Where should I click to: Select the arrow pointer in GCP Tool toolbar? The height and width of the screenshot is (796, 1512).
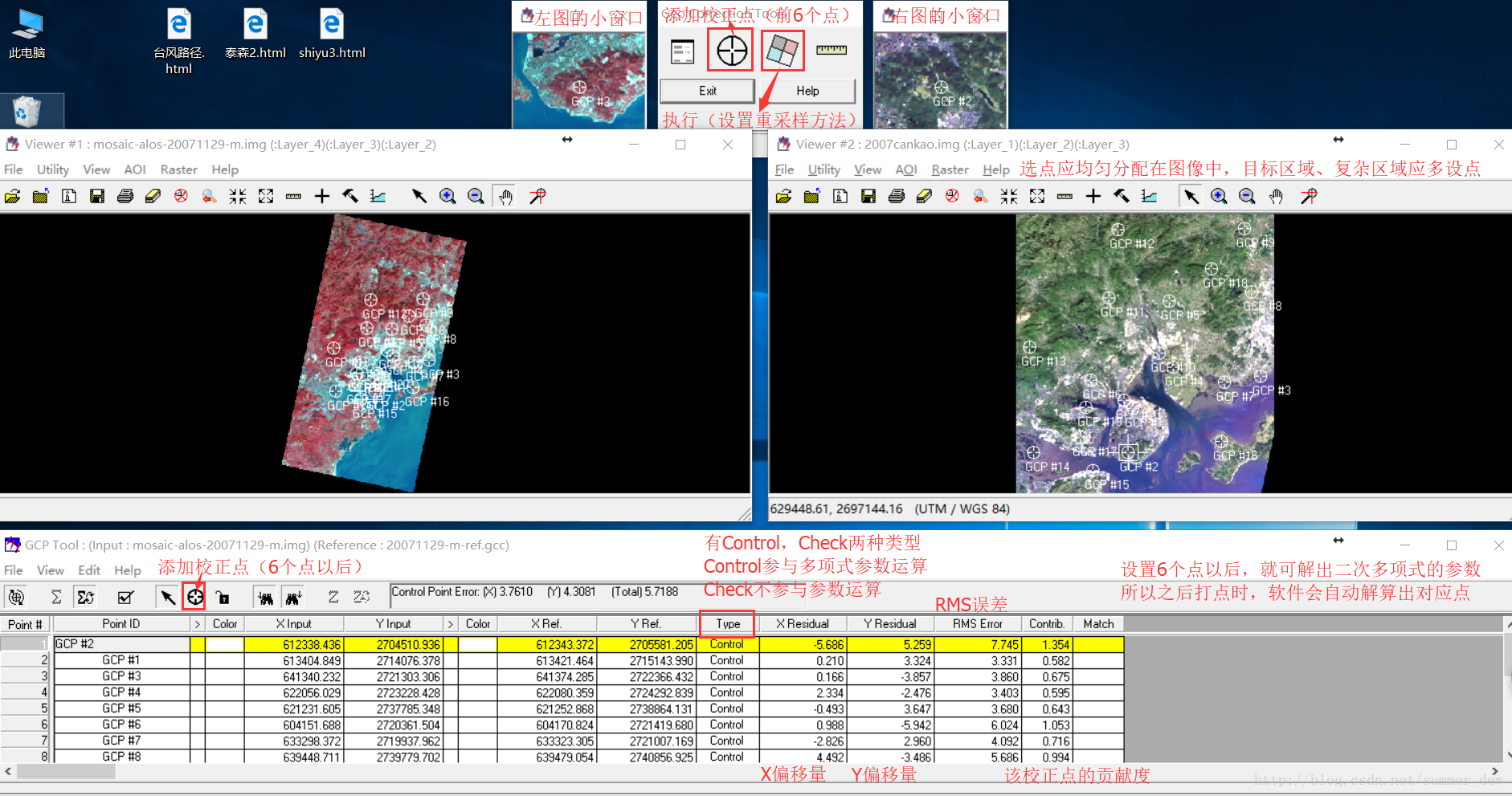tap(167, 597)
